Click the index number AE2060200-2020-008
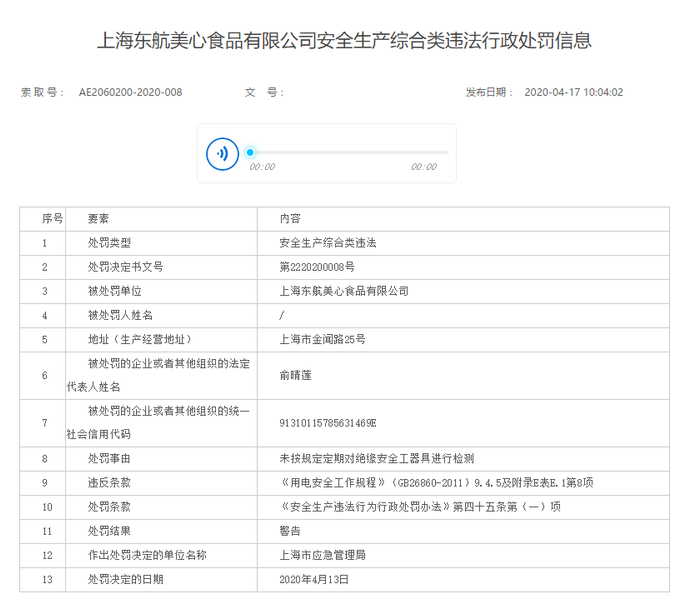700x599 pixels. 130,92
